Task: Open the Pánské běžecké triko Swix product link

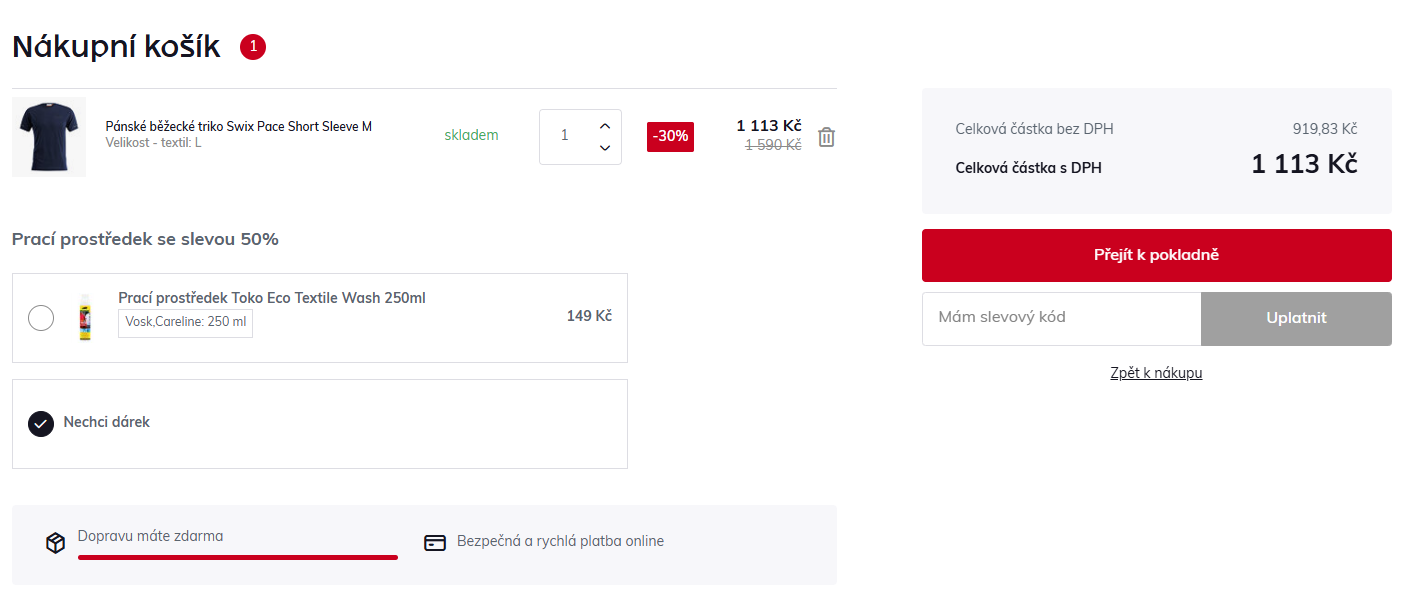Action: [x=238, y=127]
